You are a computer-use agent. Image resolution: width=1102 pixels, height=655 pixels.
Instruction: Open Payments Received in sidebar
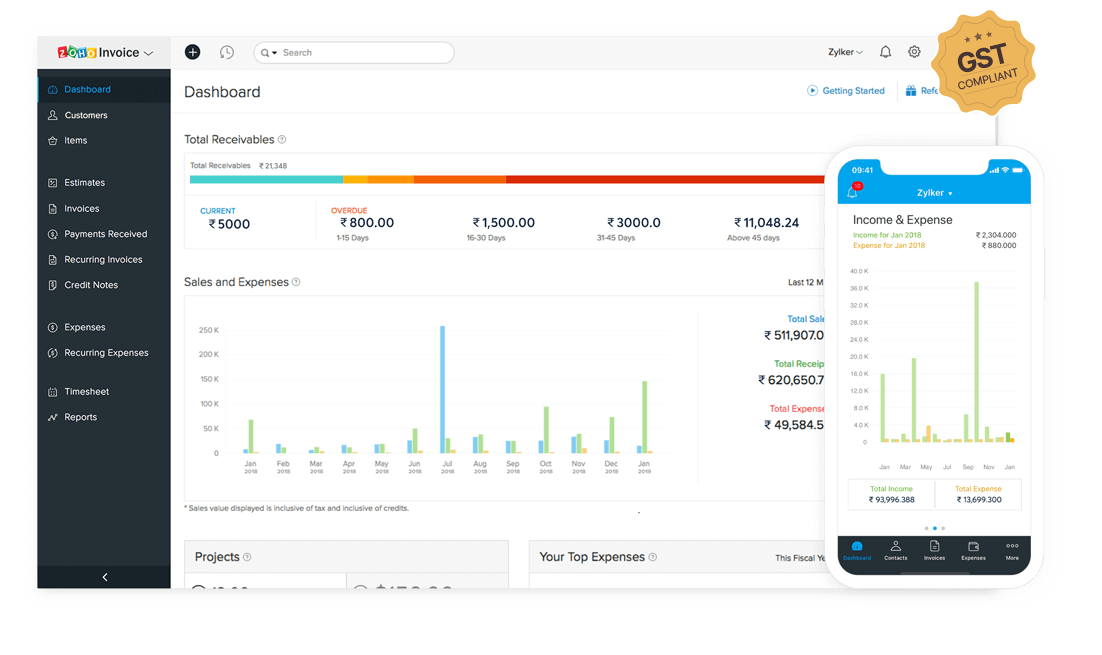point(104,234)
